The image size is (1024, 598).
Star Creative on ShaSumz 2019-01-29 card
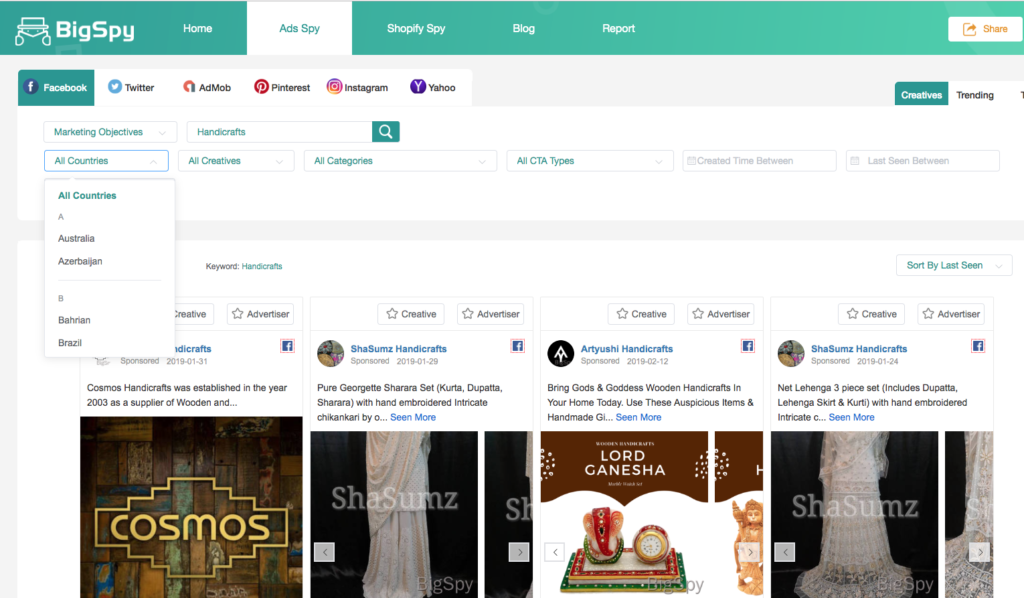coord(411,314)
